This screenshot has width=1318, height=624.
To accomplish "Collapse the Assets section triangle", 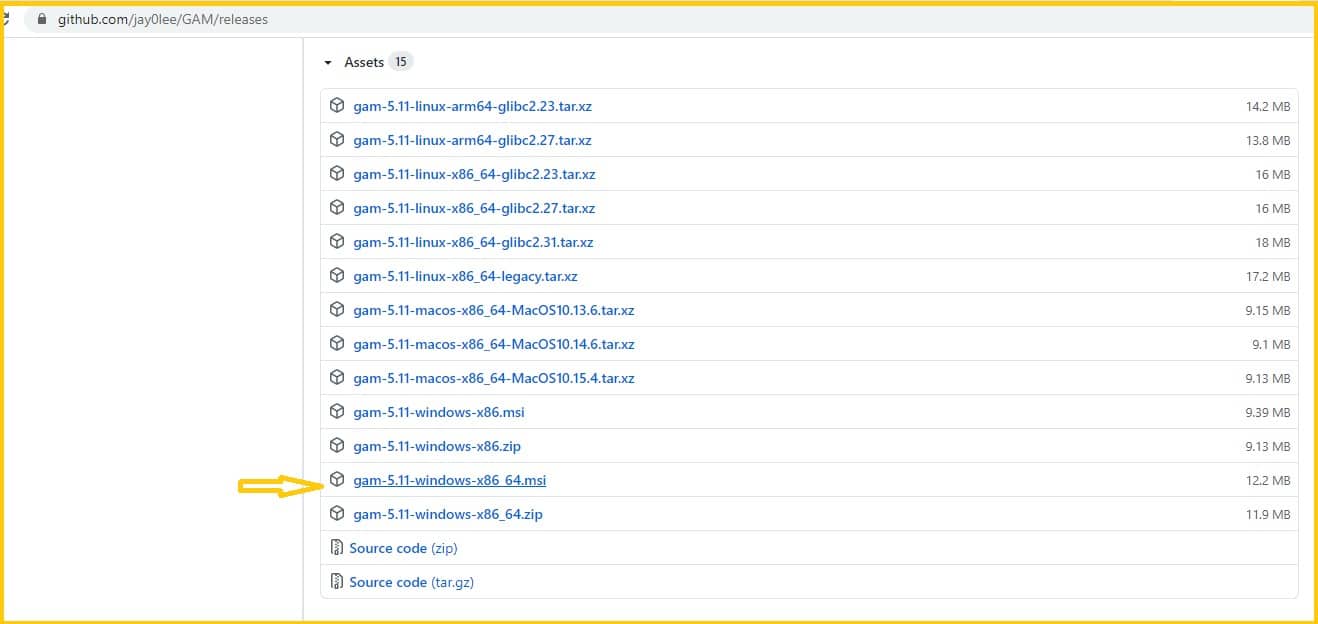I will [x=327, y=63].
